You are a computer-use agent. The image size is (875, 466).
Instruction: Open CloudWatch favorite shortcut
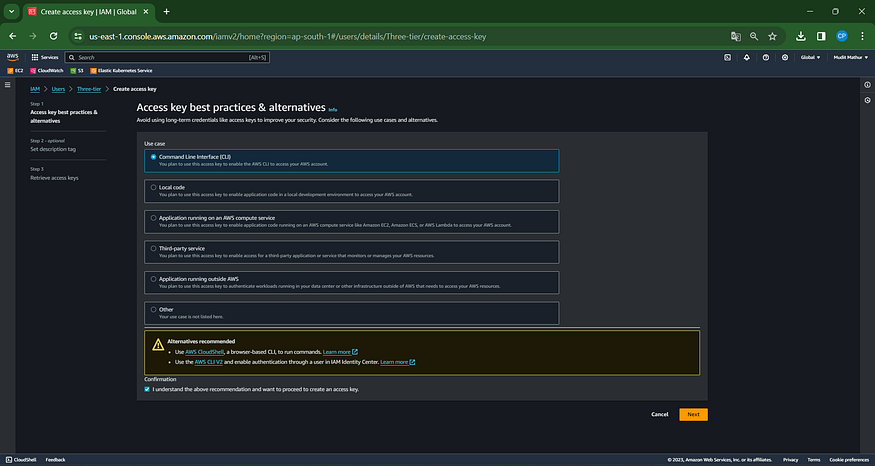47,71
